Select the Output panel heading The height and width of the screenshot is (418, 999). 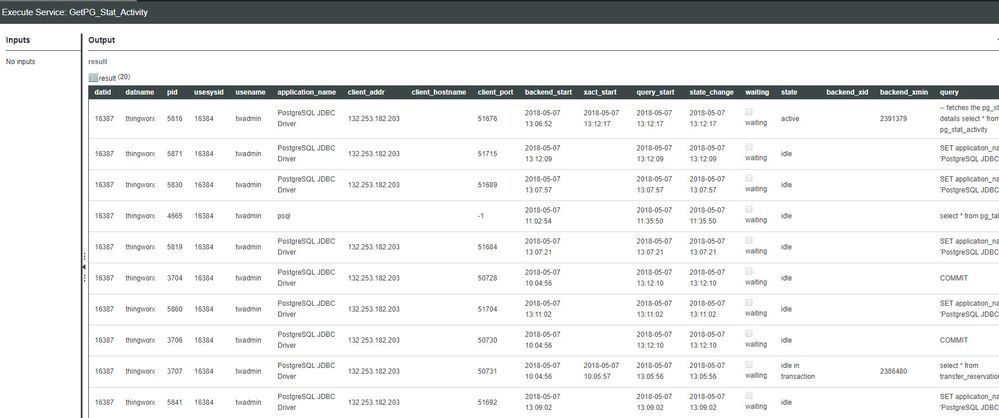(101, 40)
